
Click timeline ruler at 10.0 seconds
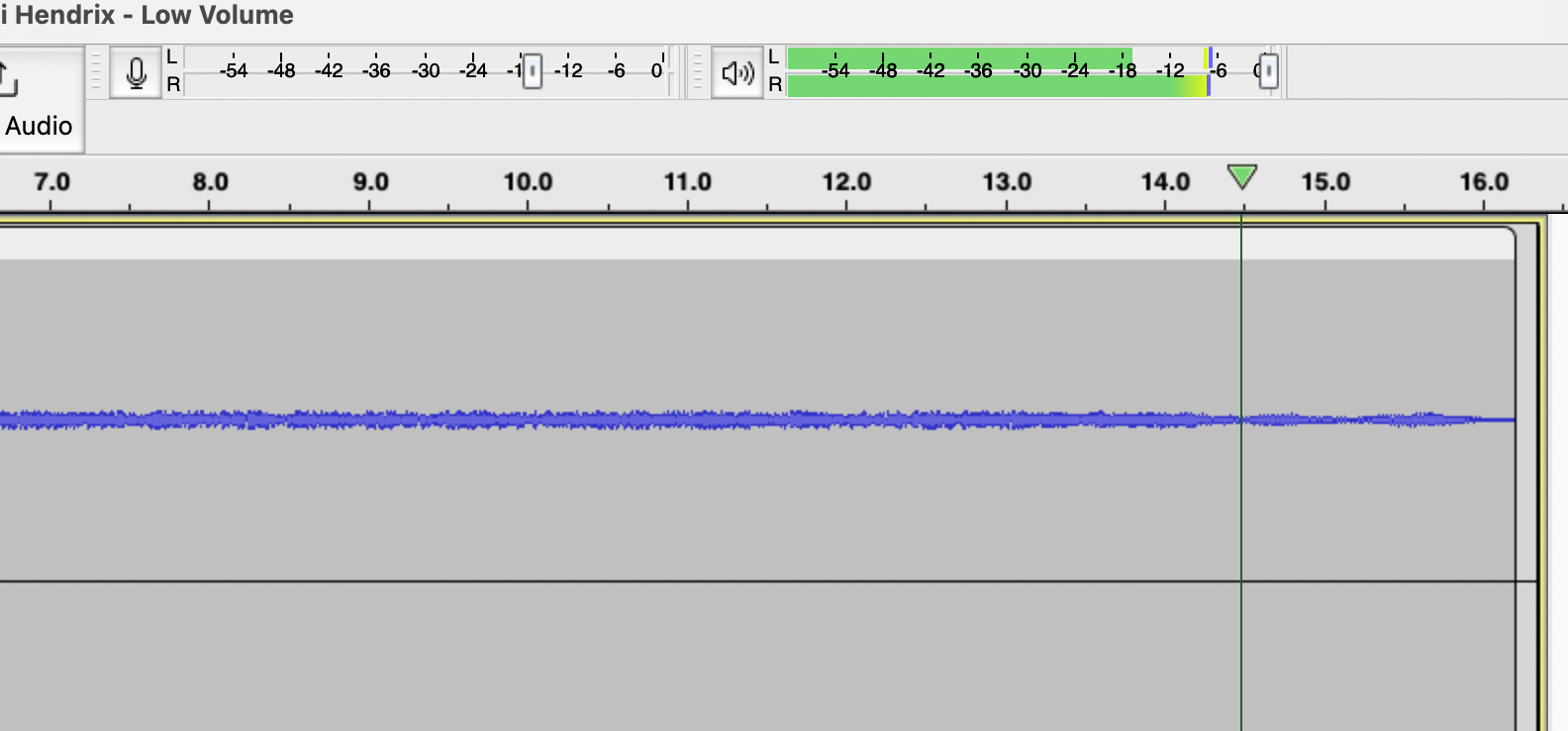point(528,182)
